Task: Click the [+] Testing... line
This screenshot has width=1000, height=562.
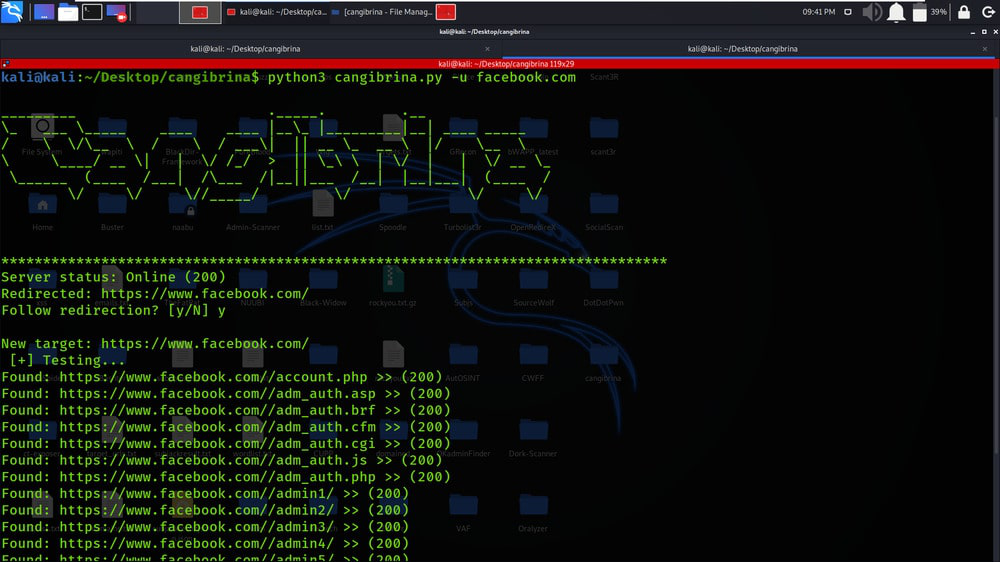Action: [68, 360]
